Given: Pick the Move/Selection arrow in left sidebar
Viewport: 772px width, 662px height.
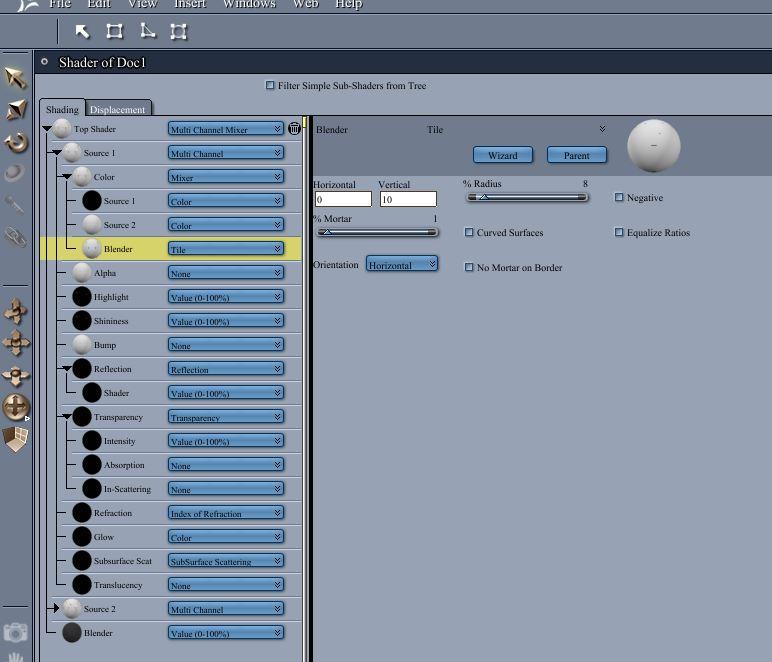Looking at the screenshot, I should coord(15,77).
